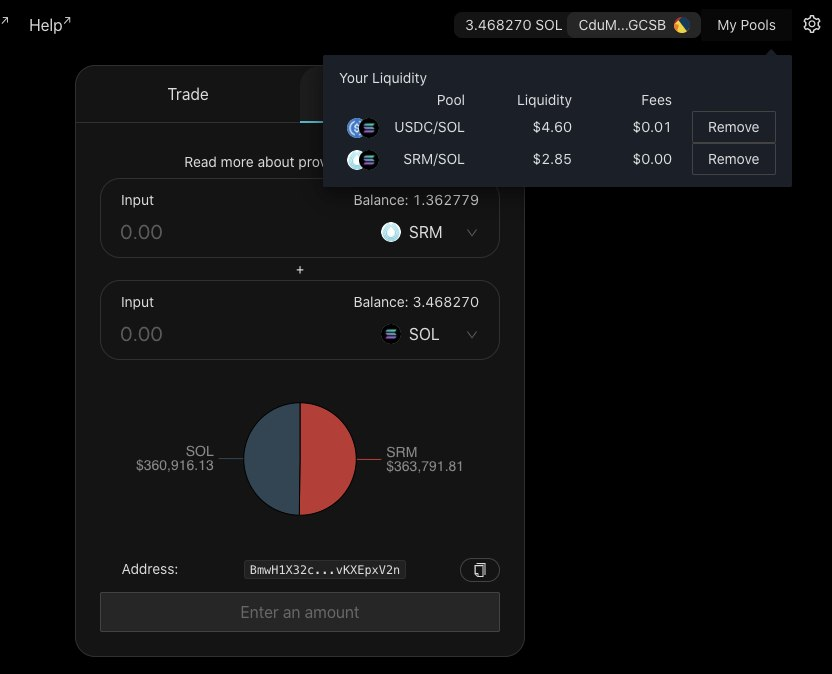Open the SOL token selector
The image size is (832, 674).
click(x=429, y=334)
